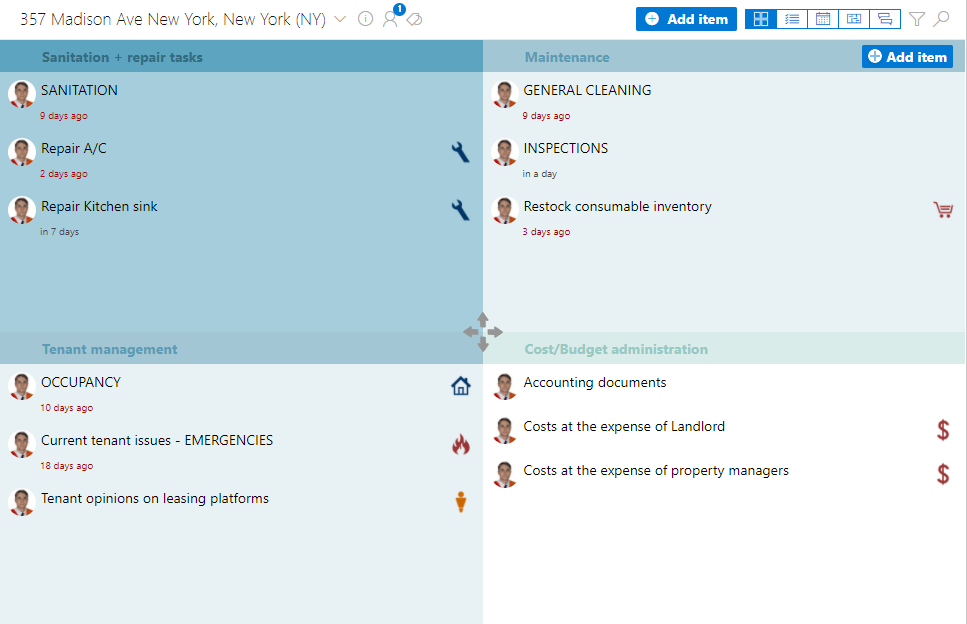
Task: Open the Repair Kitchen sink item
Action: (99, 207)
